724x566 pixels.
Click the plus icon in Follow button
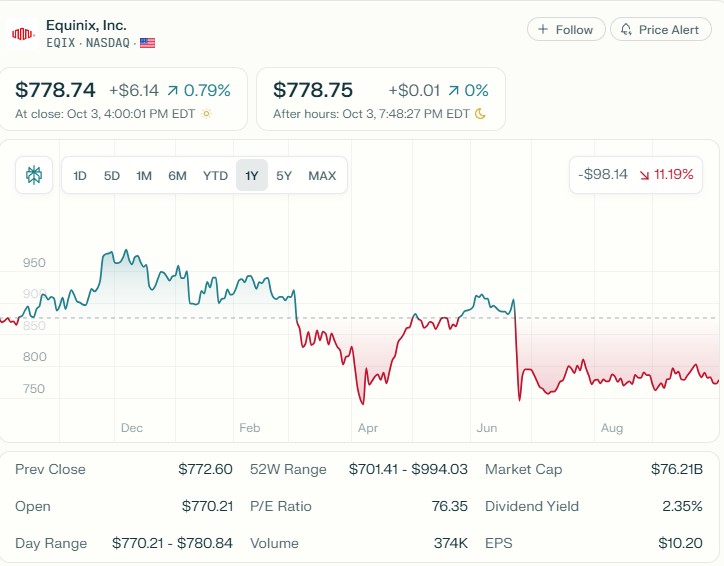tap(543, 30)
